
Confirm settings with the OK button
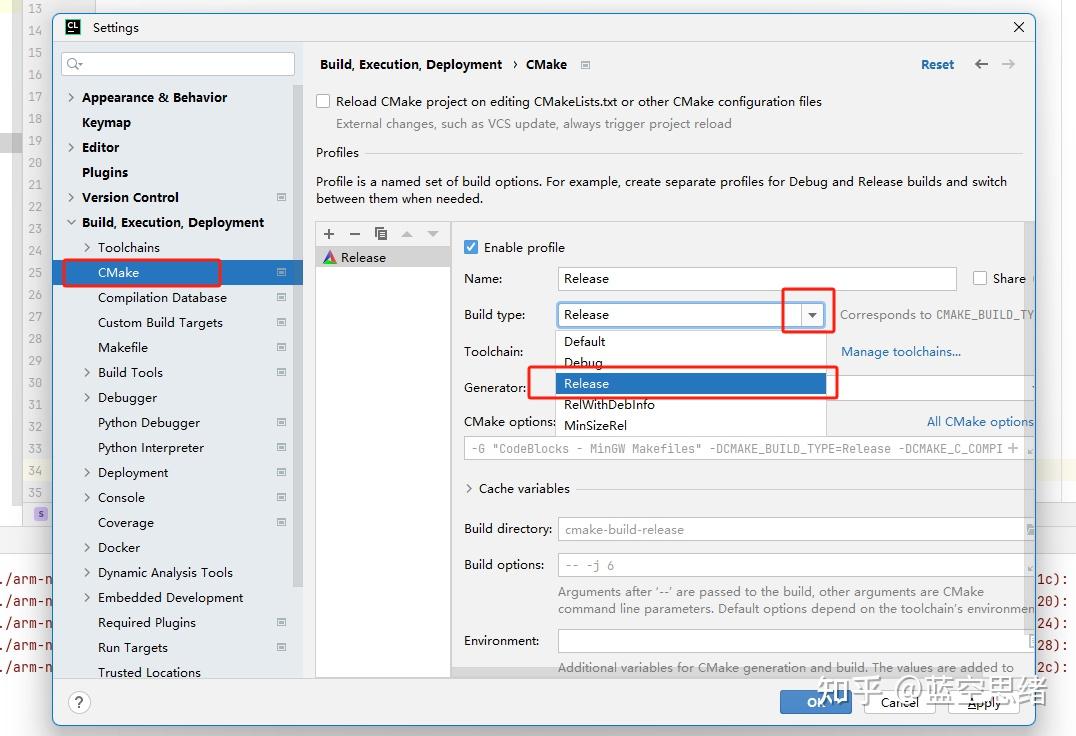pos(815,702)
